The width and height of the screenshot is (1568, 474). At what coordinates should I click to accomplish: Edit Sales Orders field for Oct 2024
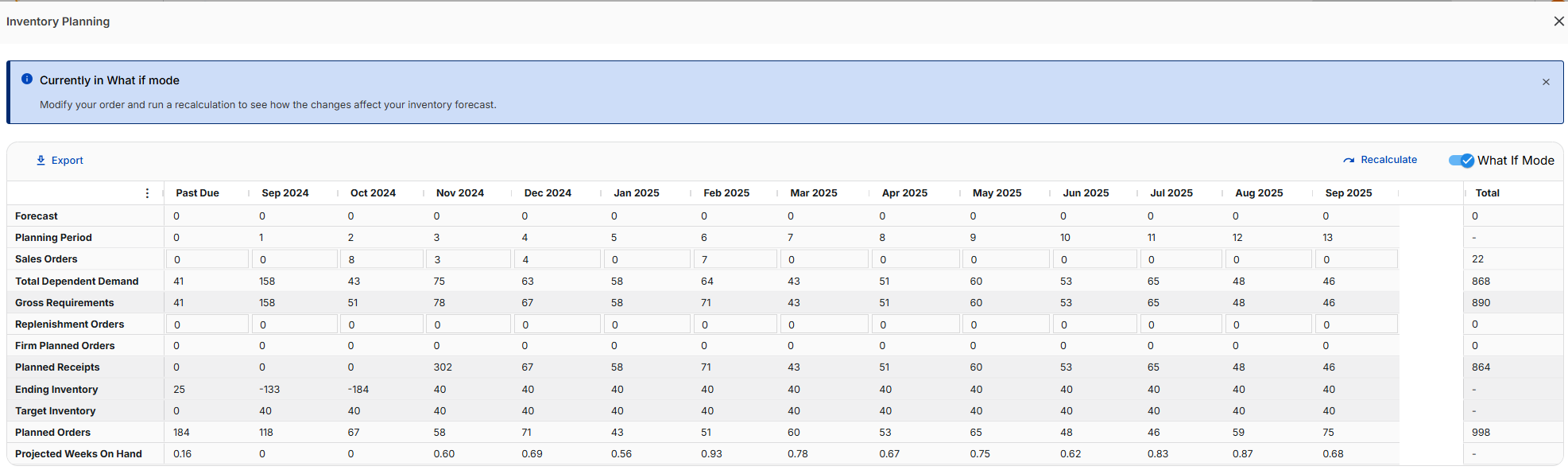click(381, 259)
